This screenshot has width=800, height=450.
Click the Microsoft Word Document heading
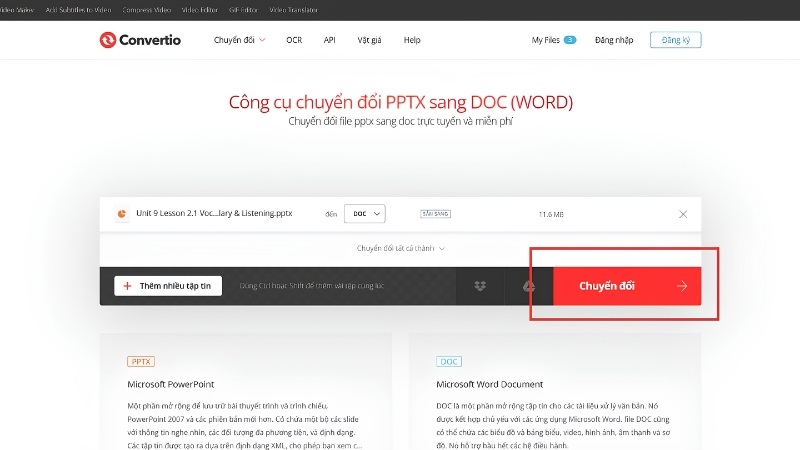coord(489,384)
